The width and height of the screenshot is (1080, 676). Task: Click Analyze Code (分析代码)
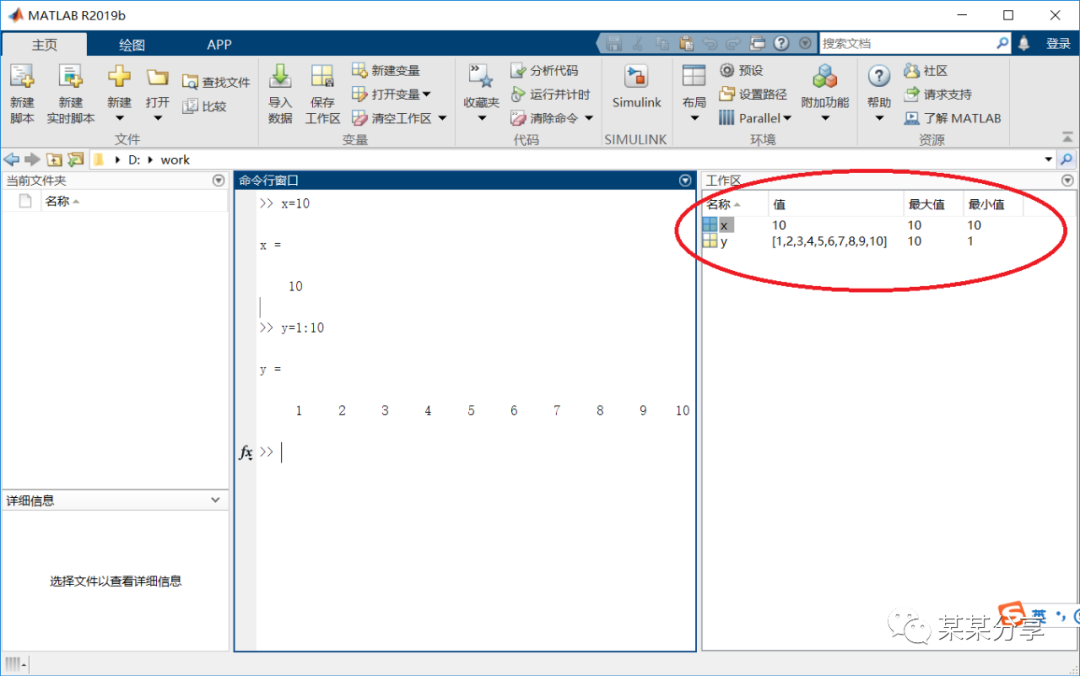click(x=544, y=70)
